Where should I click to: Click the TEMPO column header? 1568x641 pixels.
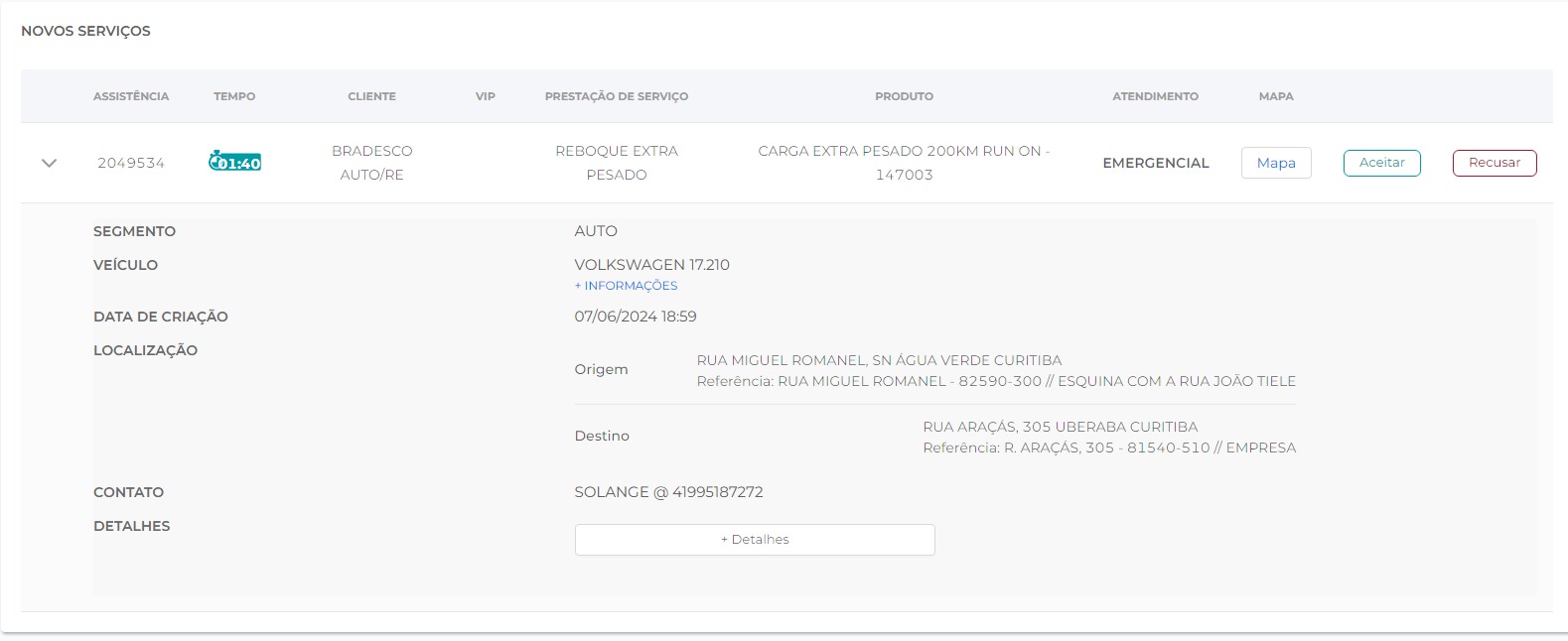(x=234, y=96)
